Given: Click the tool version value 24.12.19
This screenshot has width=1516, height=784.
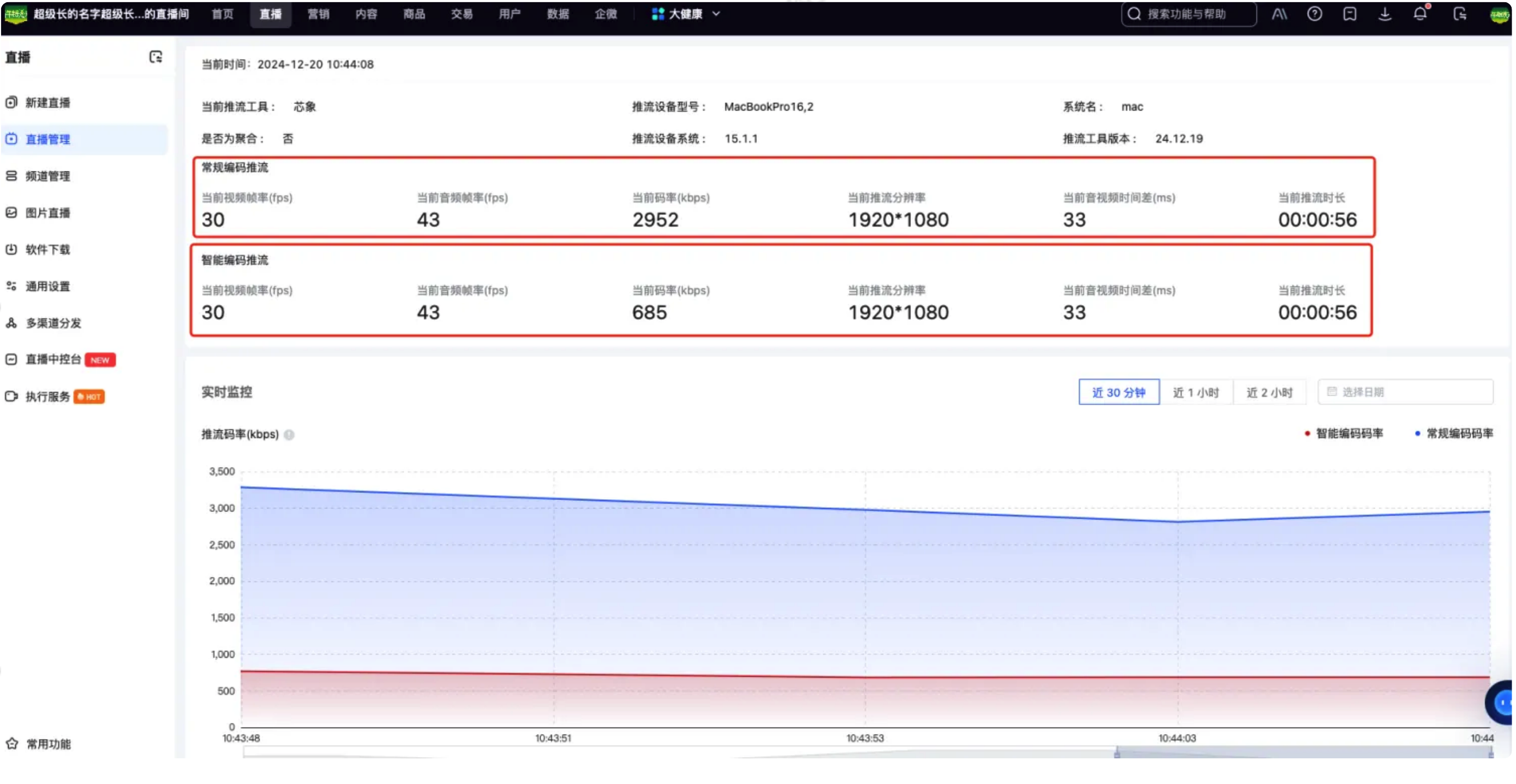Looking at the screenshot, I should coord(1179,139).
